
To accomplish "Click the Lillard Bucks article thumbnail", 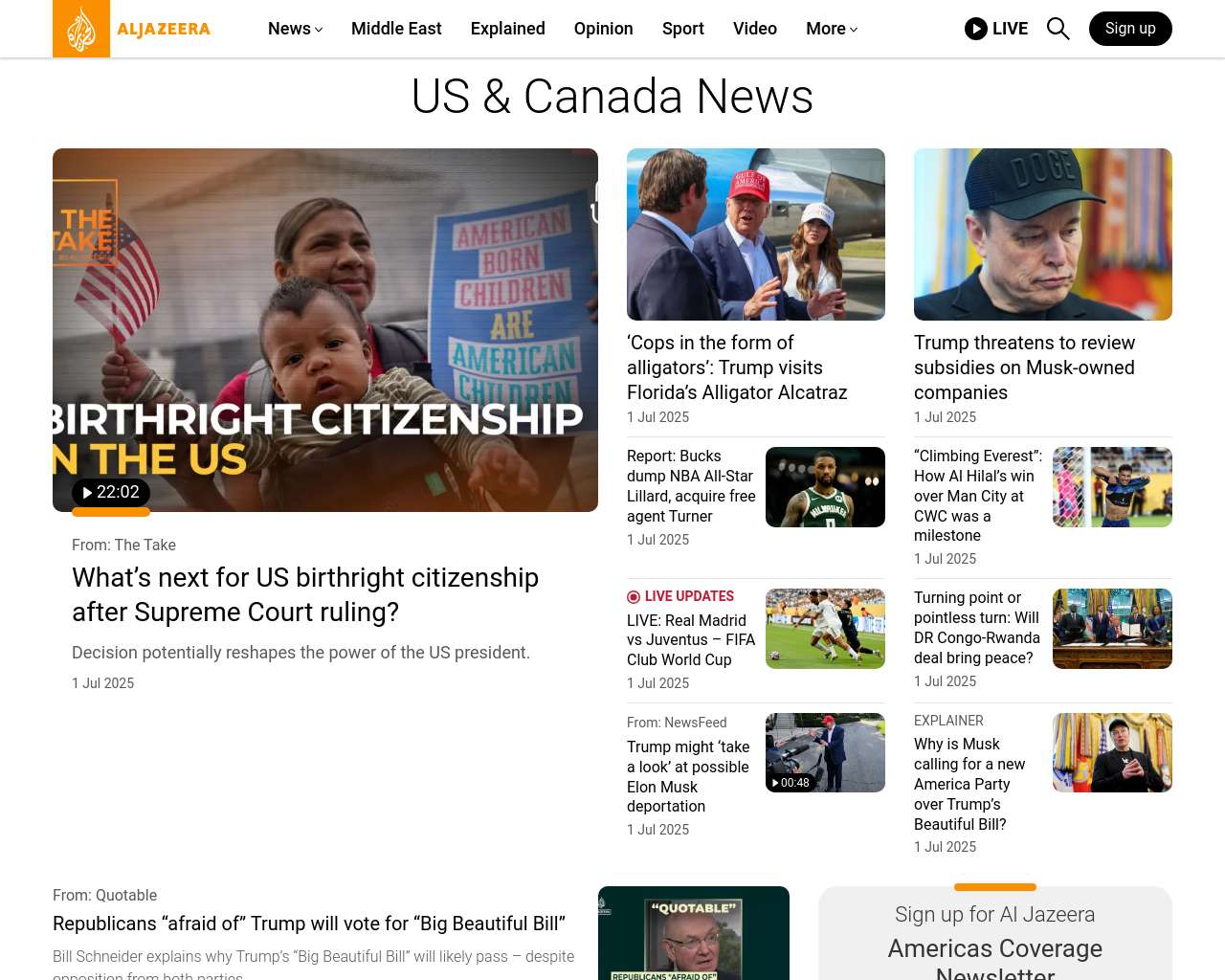I will tap(825, 487).
